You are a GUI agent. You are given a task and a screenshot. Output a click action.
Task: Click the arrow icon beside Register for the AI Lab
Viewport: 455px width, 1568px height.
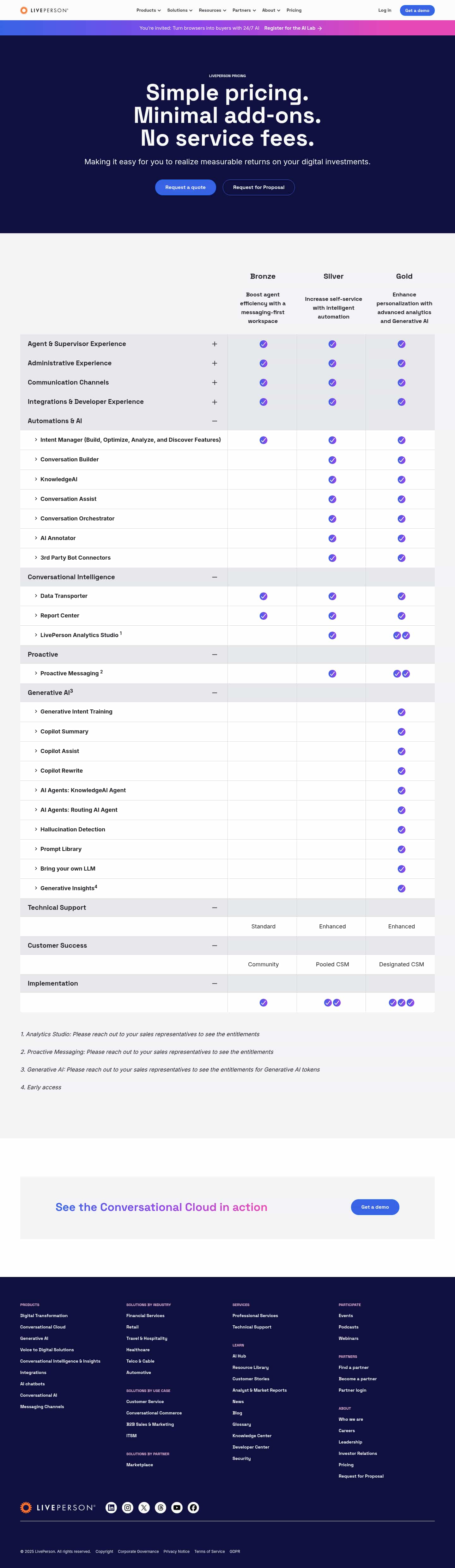(x=320, y=28)
